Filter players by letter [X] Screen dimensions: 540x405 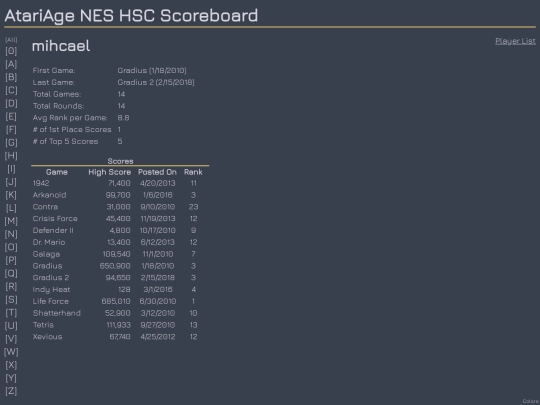coord(11,365)
